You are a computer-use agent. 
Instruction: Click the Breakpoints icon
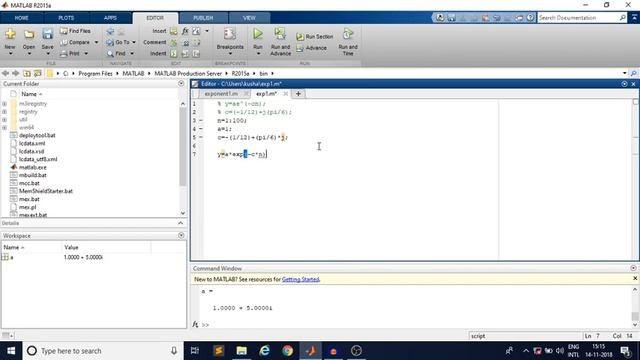230,34
